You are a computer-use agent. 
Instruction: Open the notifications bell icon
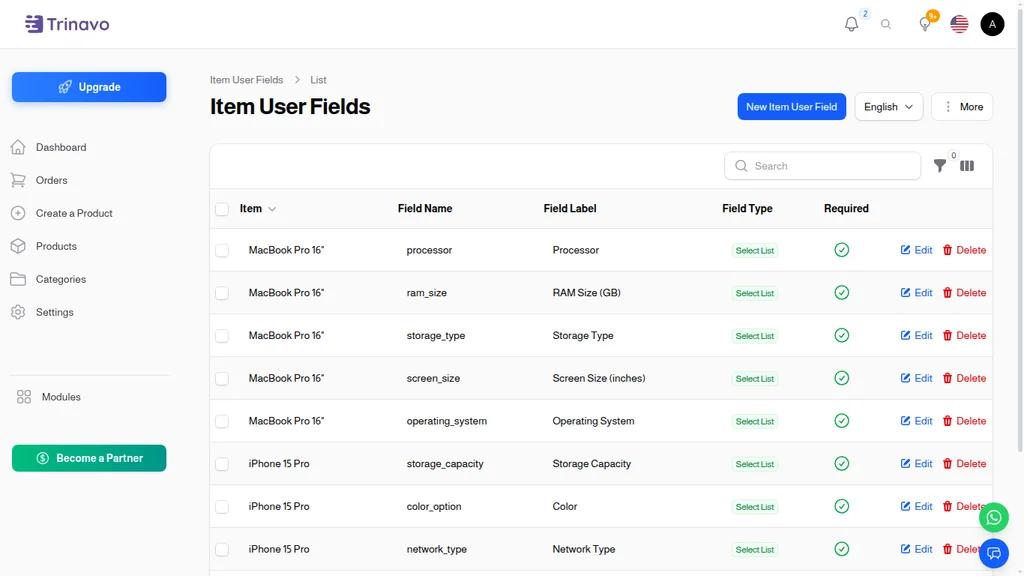click(x=851, y=24)
